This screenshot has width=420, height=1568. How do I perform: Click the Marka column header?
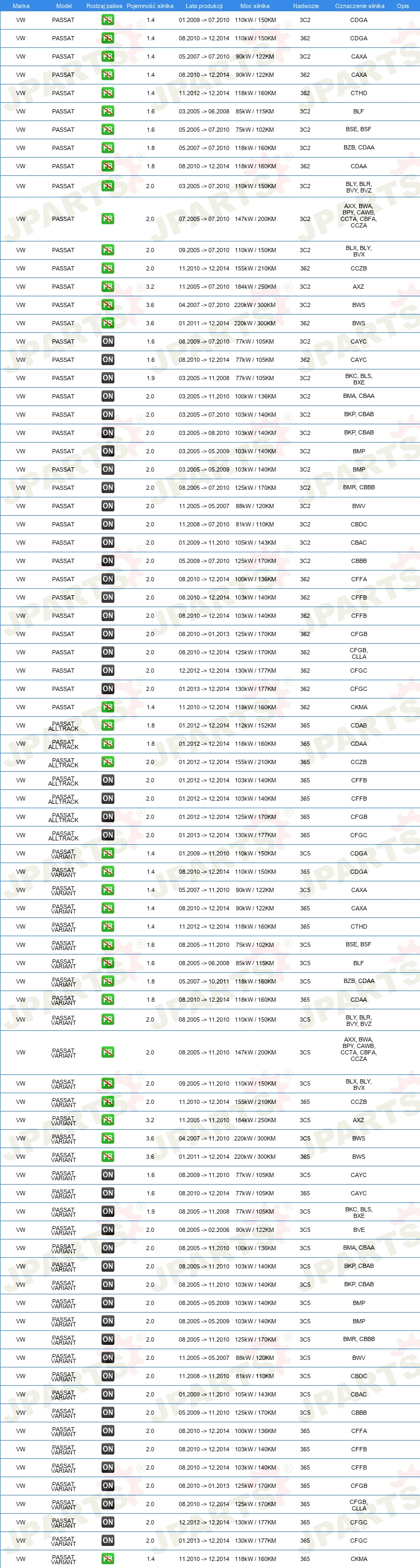pyautogui.click(x=20, y=6)
